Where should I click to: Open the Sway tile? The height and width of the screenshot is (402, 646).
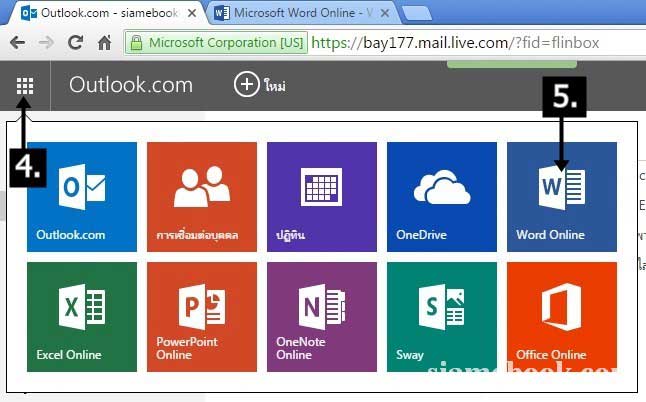point(442,317)
